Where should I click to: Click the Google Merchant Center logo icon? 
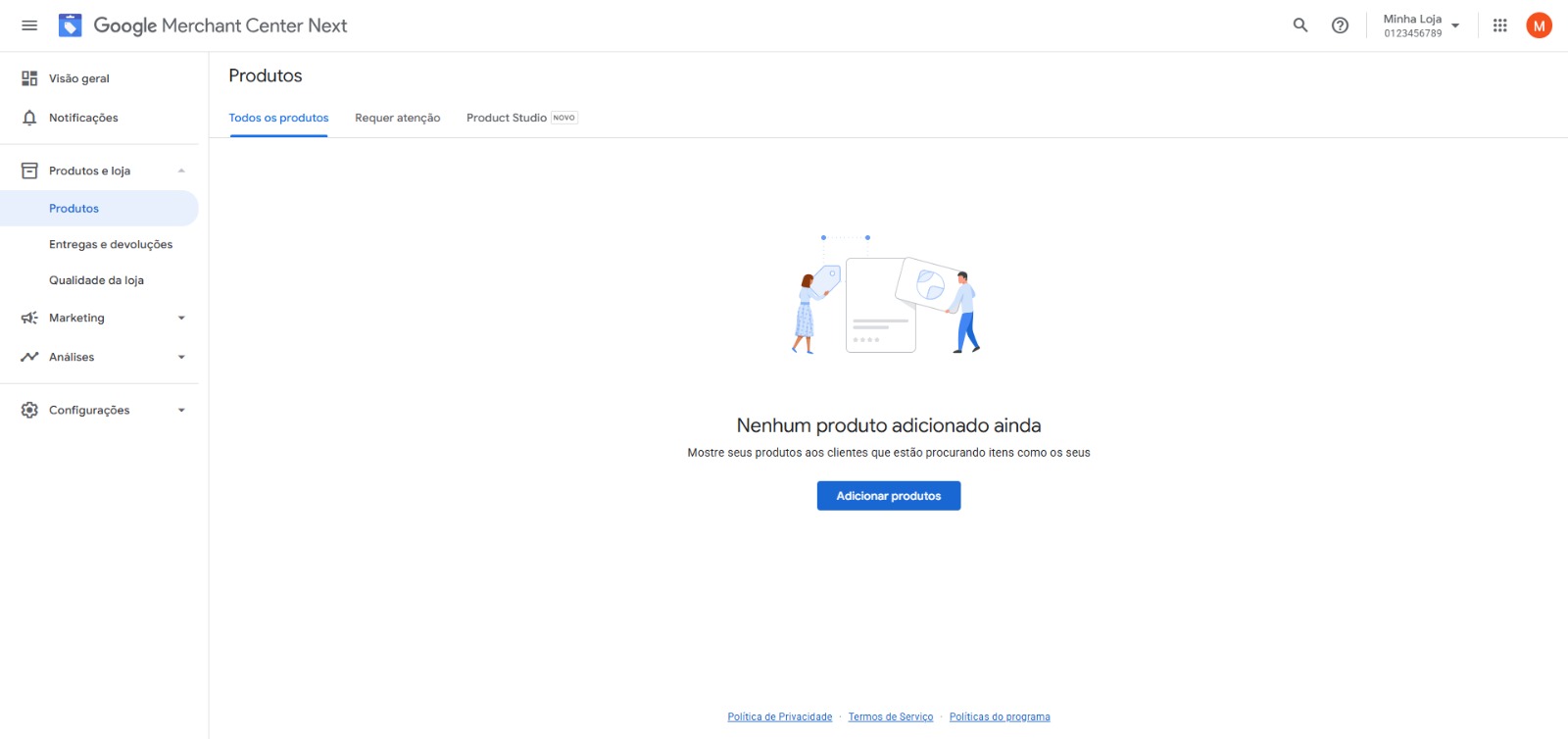coord(71,25)
